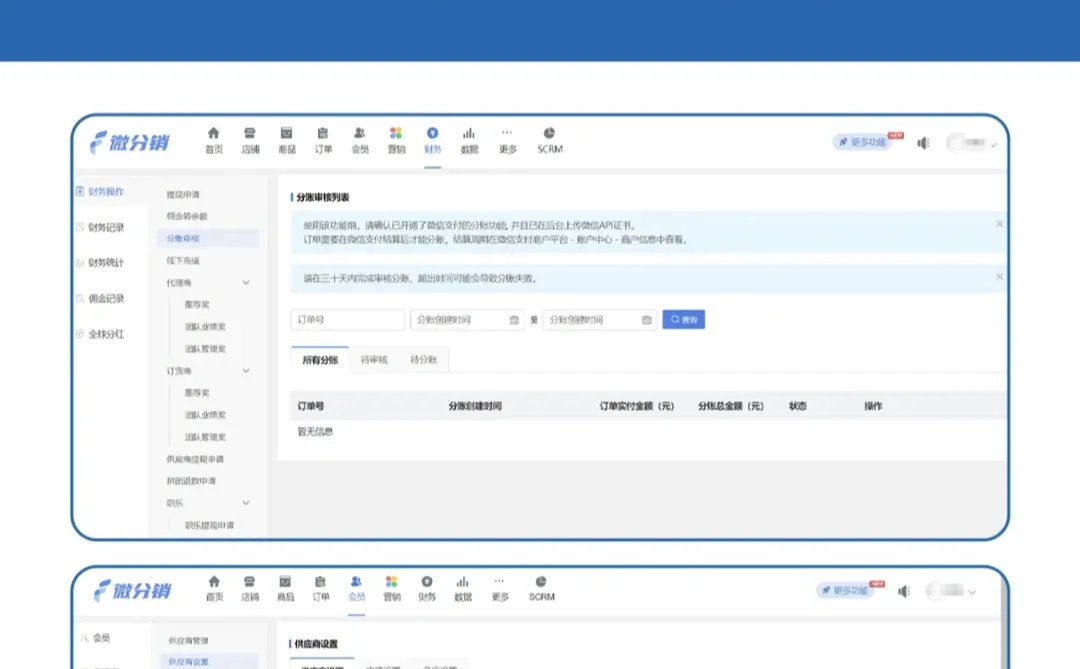Open 分账审核 submenu item
The width and height of the screenshot is (1080, 669).
click(208, 238)
